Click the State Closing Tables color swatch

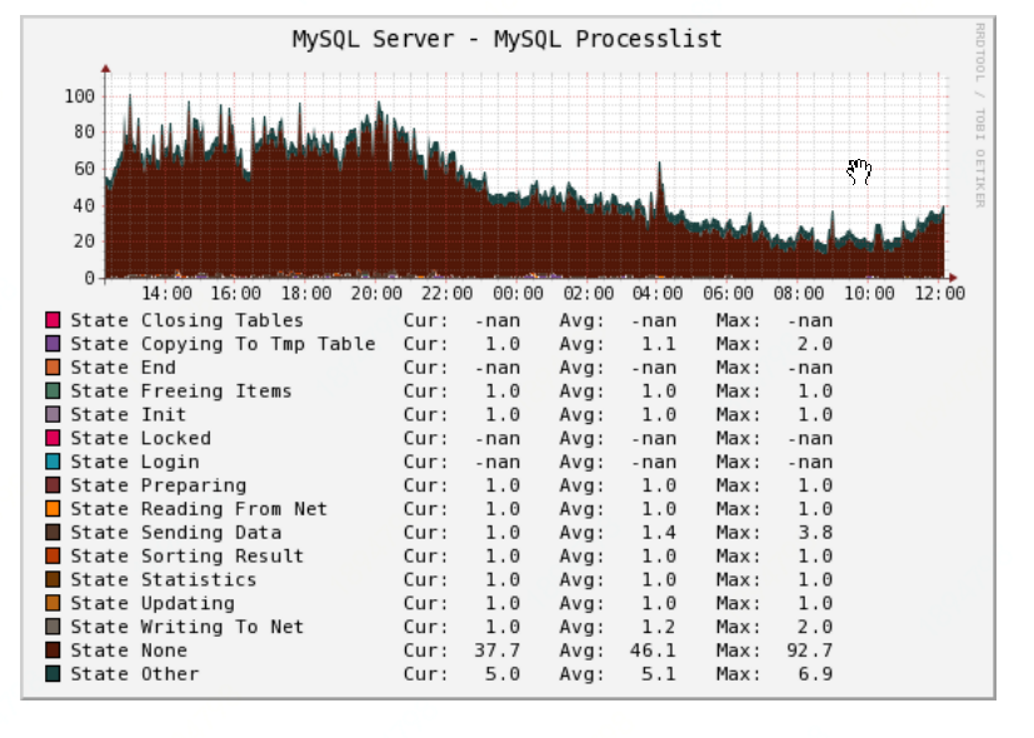53,321
